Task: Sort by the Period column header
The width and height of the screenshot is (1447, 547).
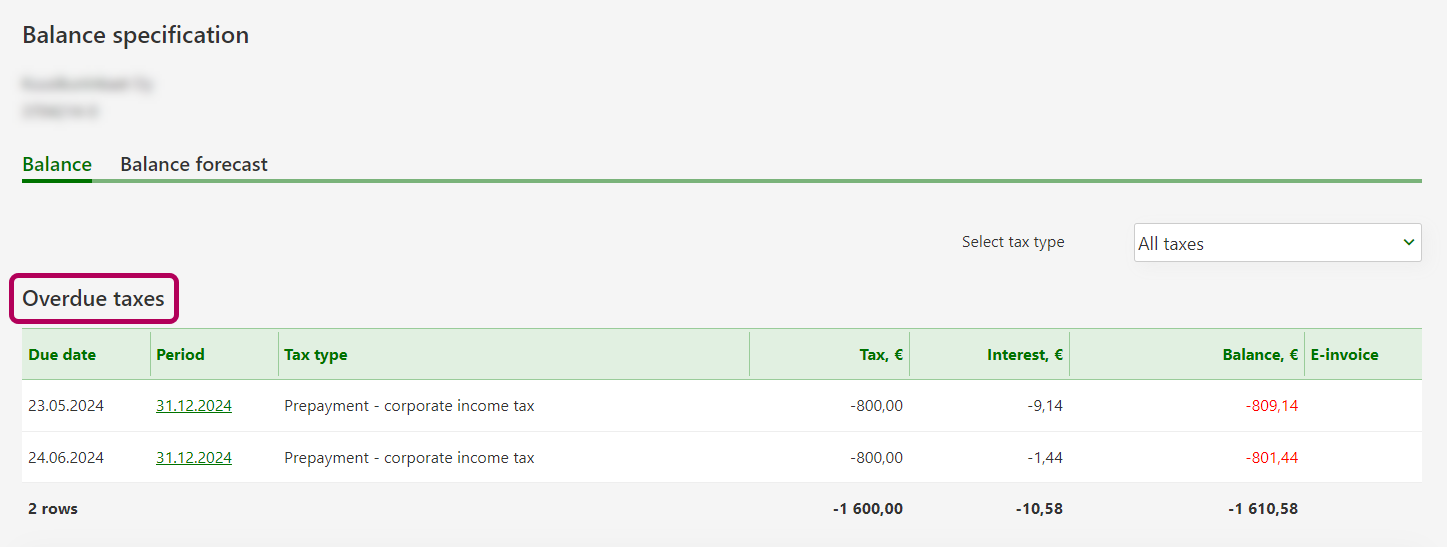Action: (x=180, y=354)
